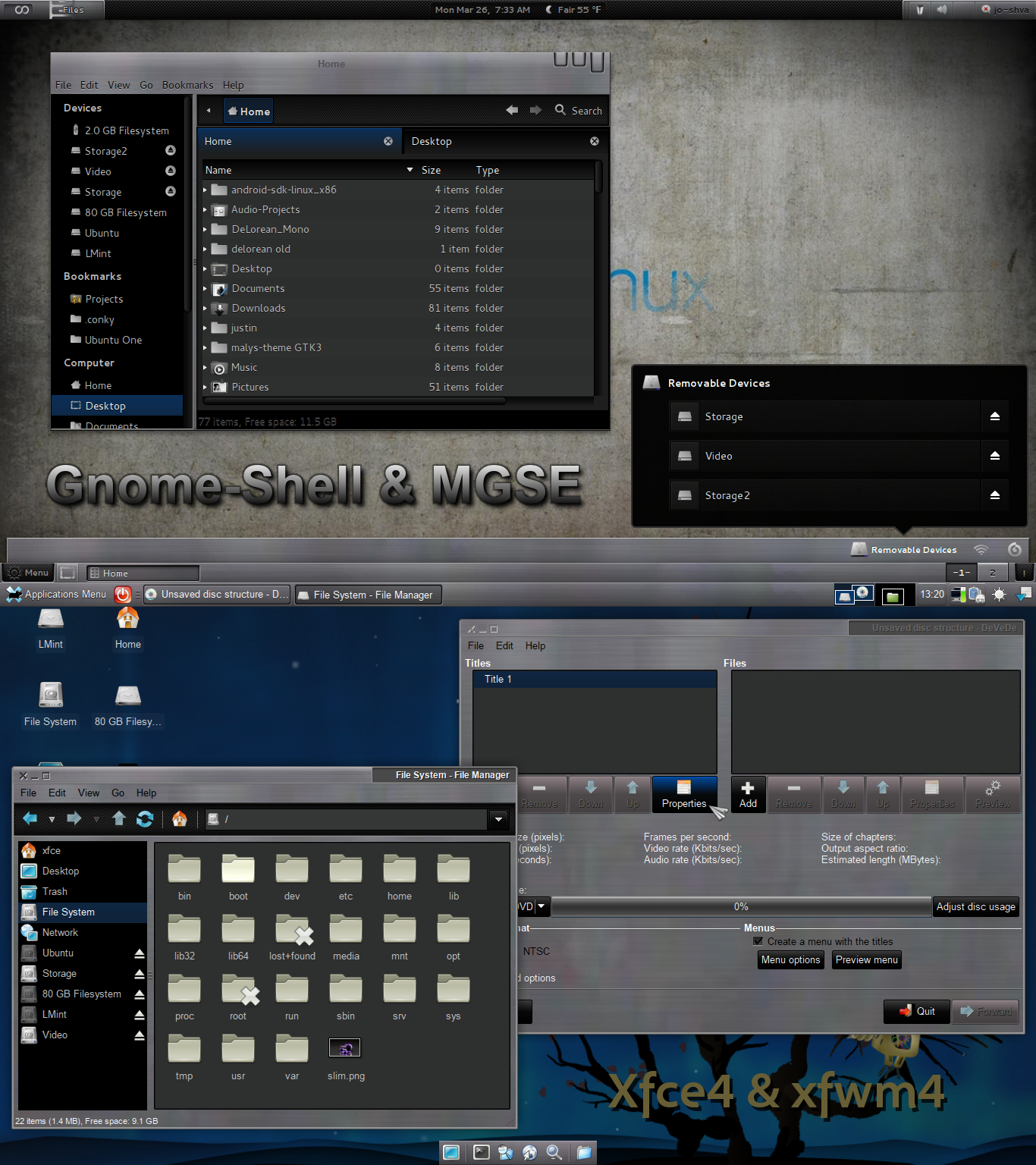Open back-history dropdown arrow in Thunar toolbar

click(x=52, y=819)
